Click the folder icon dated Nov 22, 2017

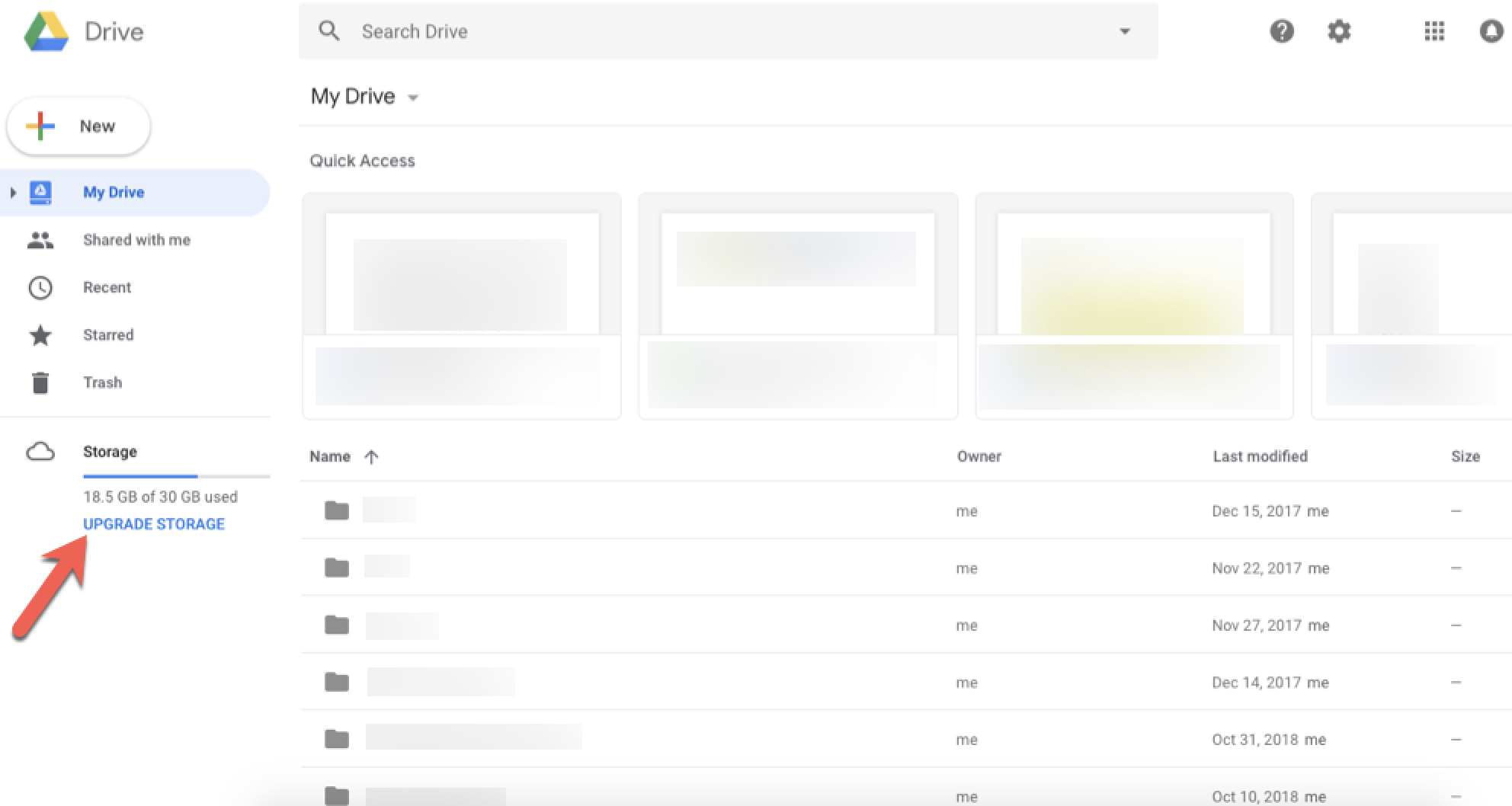337,568
